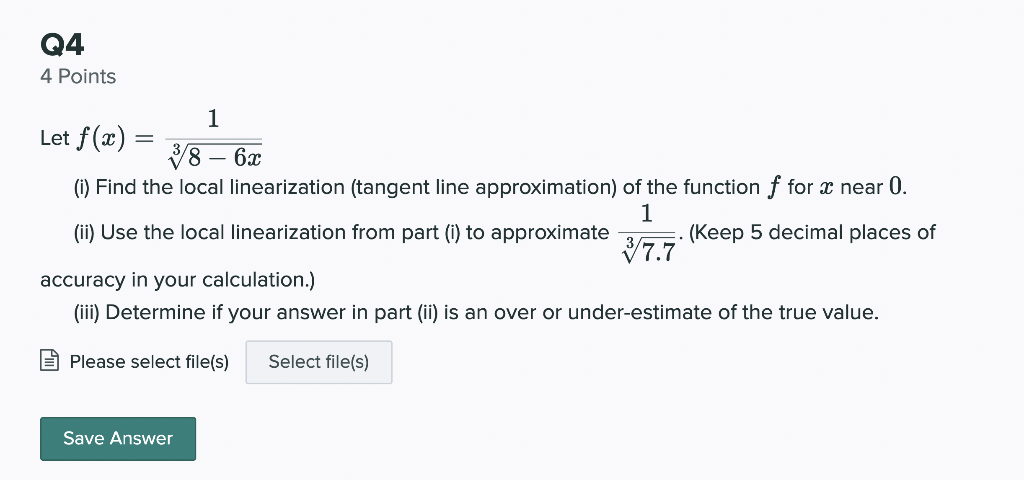Viewport: 1024px width, 480px height.
Task: Click the numerator 1 of the f(x) fraction
Action: point(212,119)
